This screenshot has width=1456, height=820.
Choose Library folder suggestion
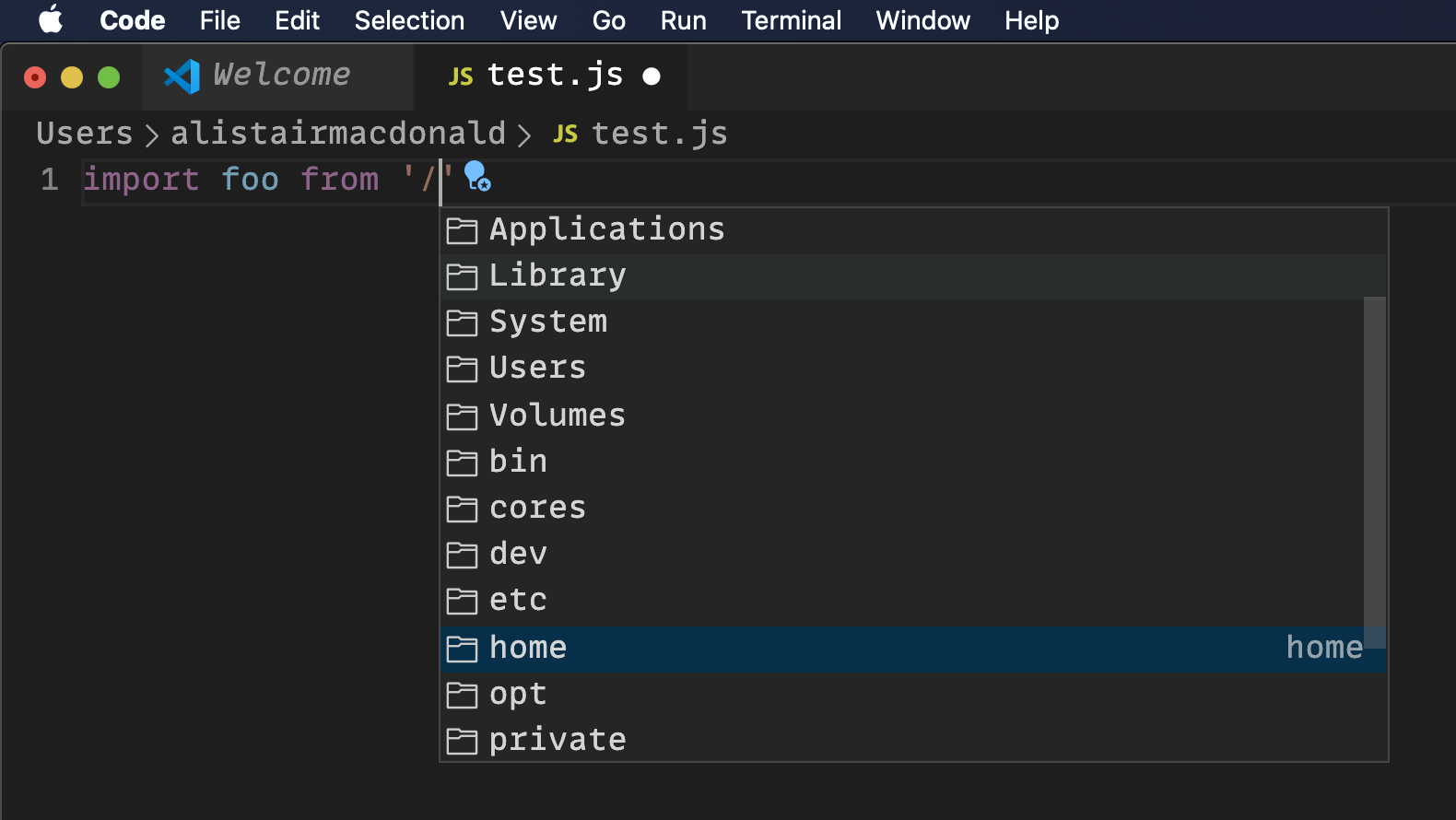coord(914,276)
